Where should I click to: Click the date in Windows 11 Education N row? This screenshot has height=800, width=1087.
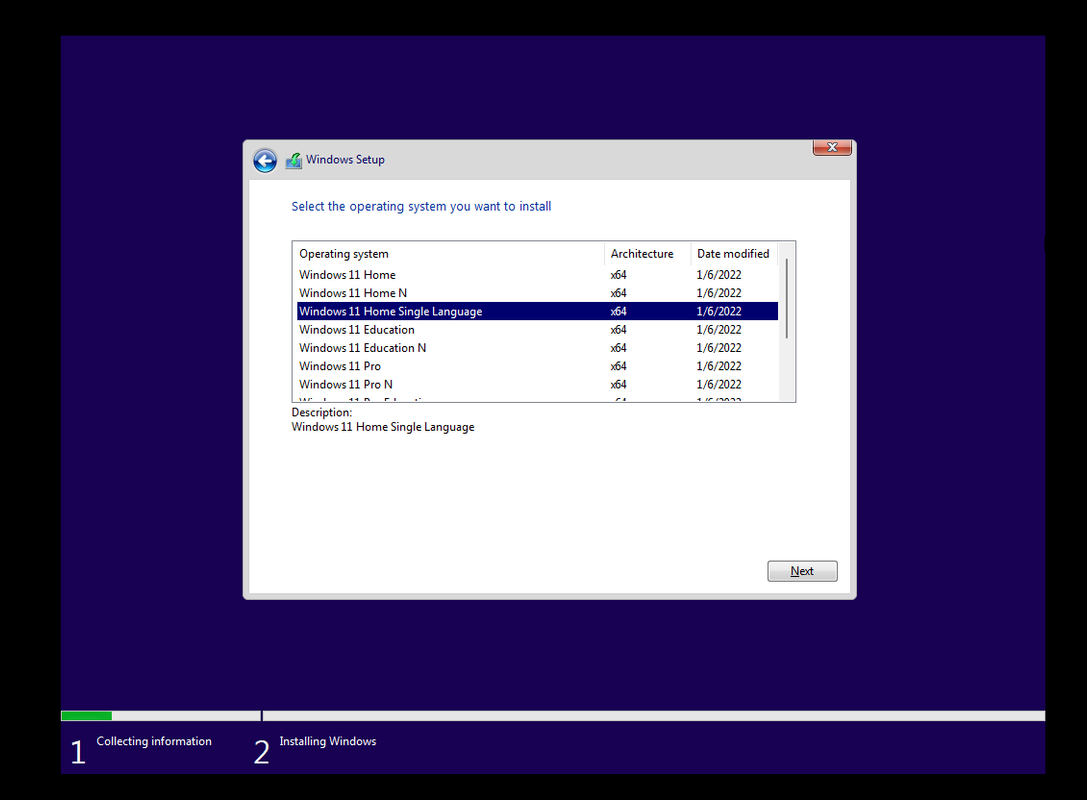tap(719, 348)
